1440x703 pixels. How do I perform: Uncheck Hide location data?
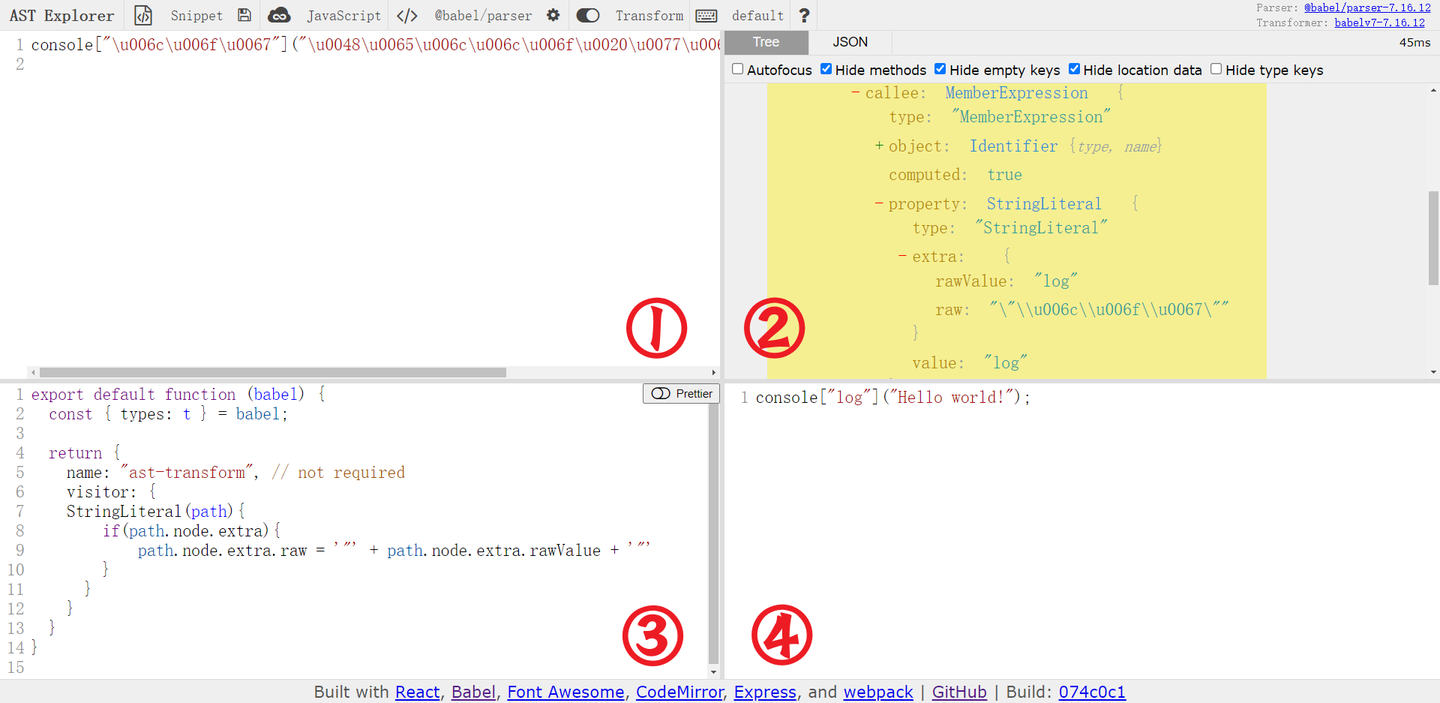pos(1074,69)
